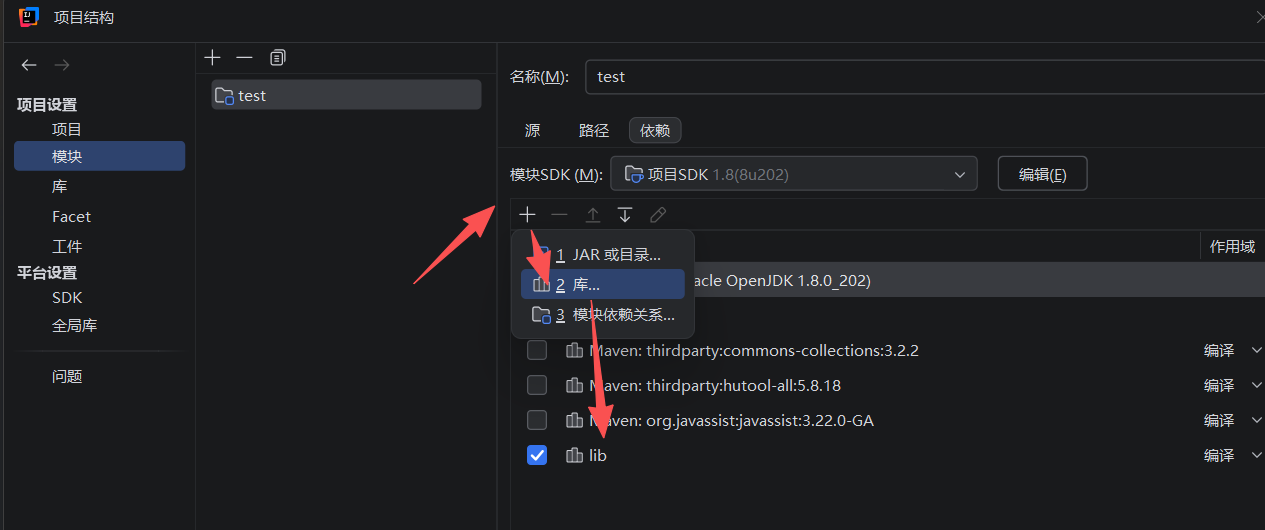Enable export for commons-collections dependency
Screen dimensions: 1265x530
(537, 350)
